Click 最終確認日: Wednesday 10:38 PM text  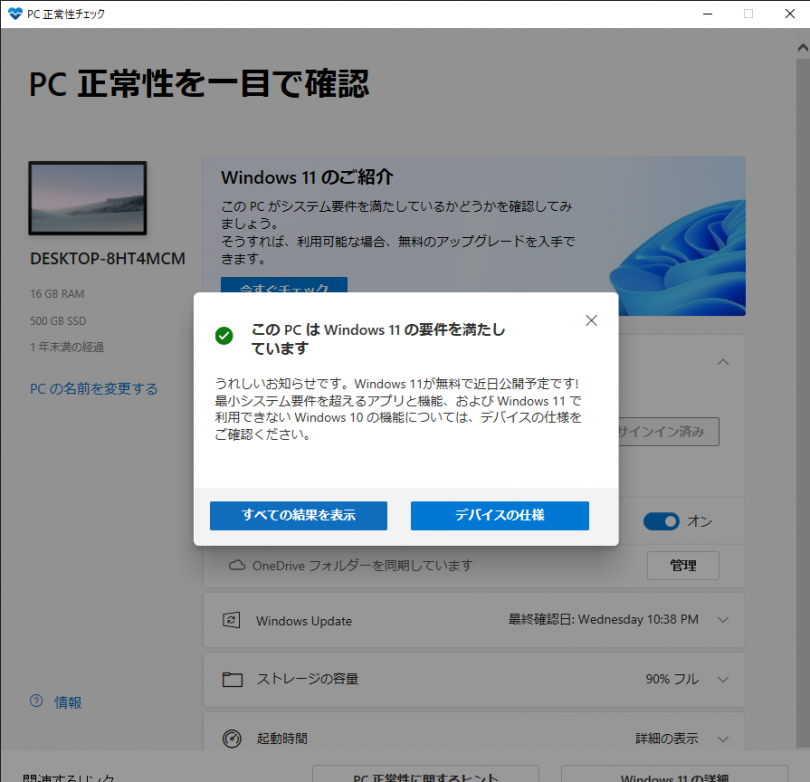pyautogui.click(x=603, y=619)
